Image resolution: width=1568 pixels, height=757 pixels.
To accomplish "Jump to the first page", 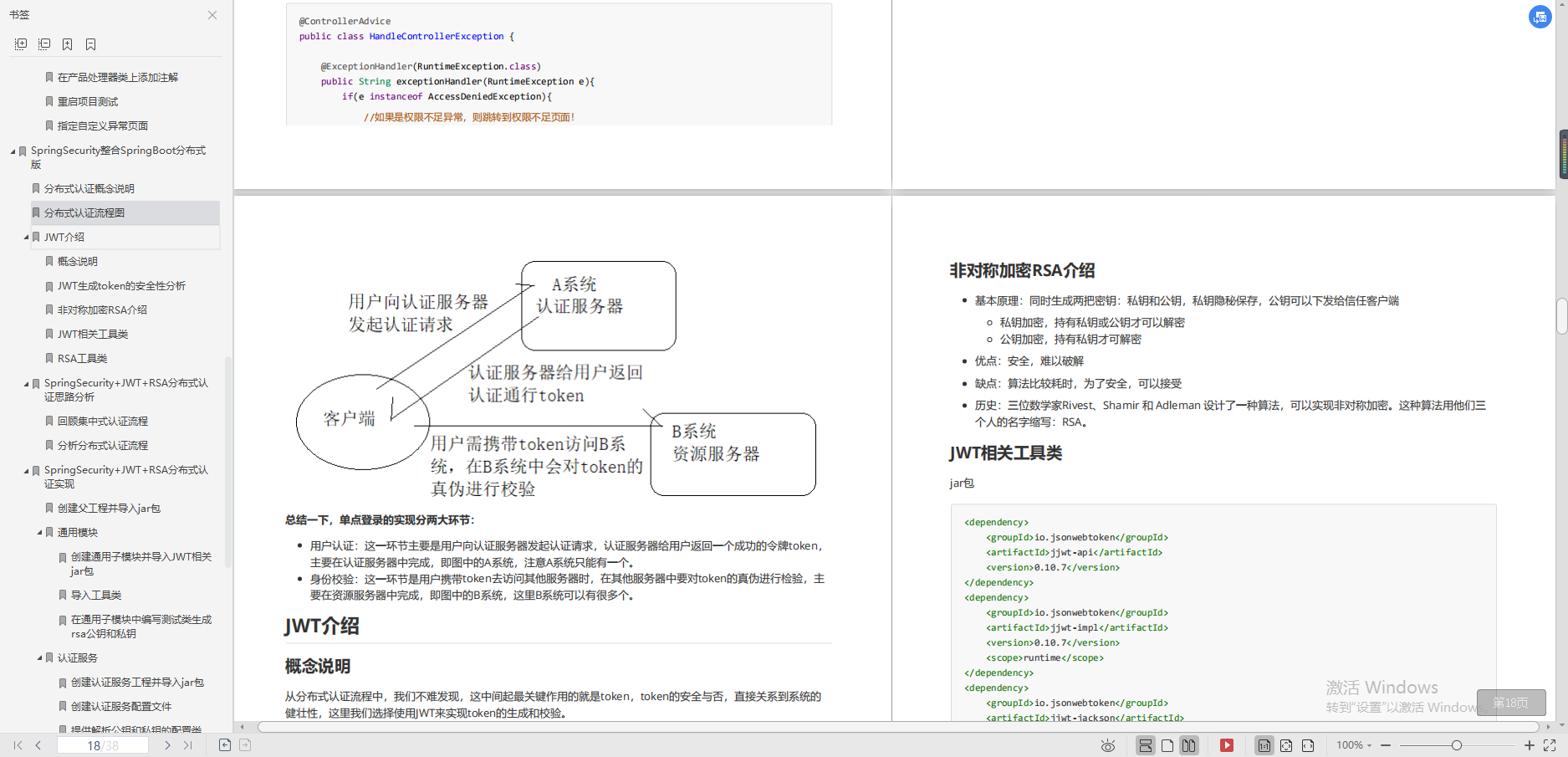I will point(18,745).
